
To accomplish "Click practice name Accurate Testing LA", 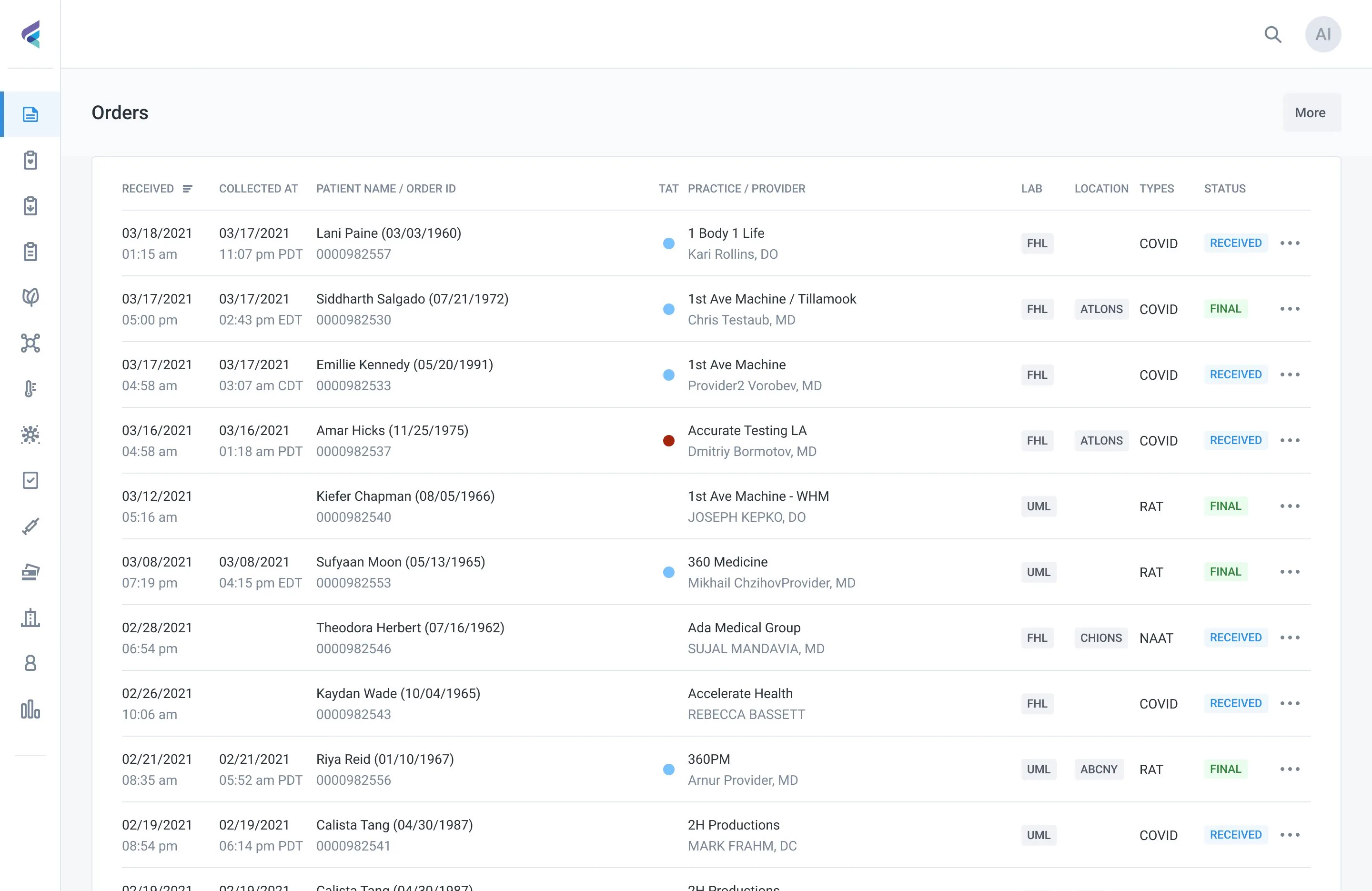I will [x=747, y=430].
